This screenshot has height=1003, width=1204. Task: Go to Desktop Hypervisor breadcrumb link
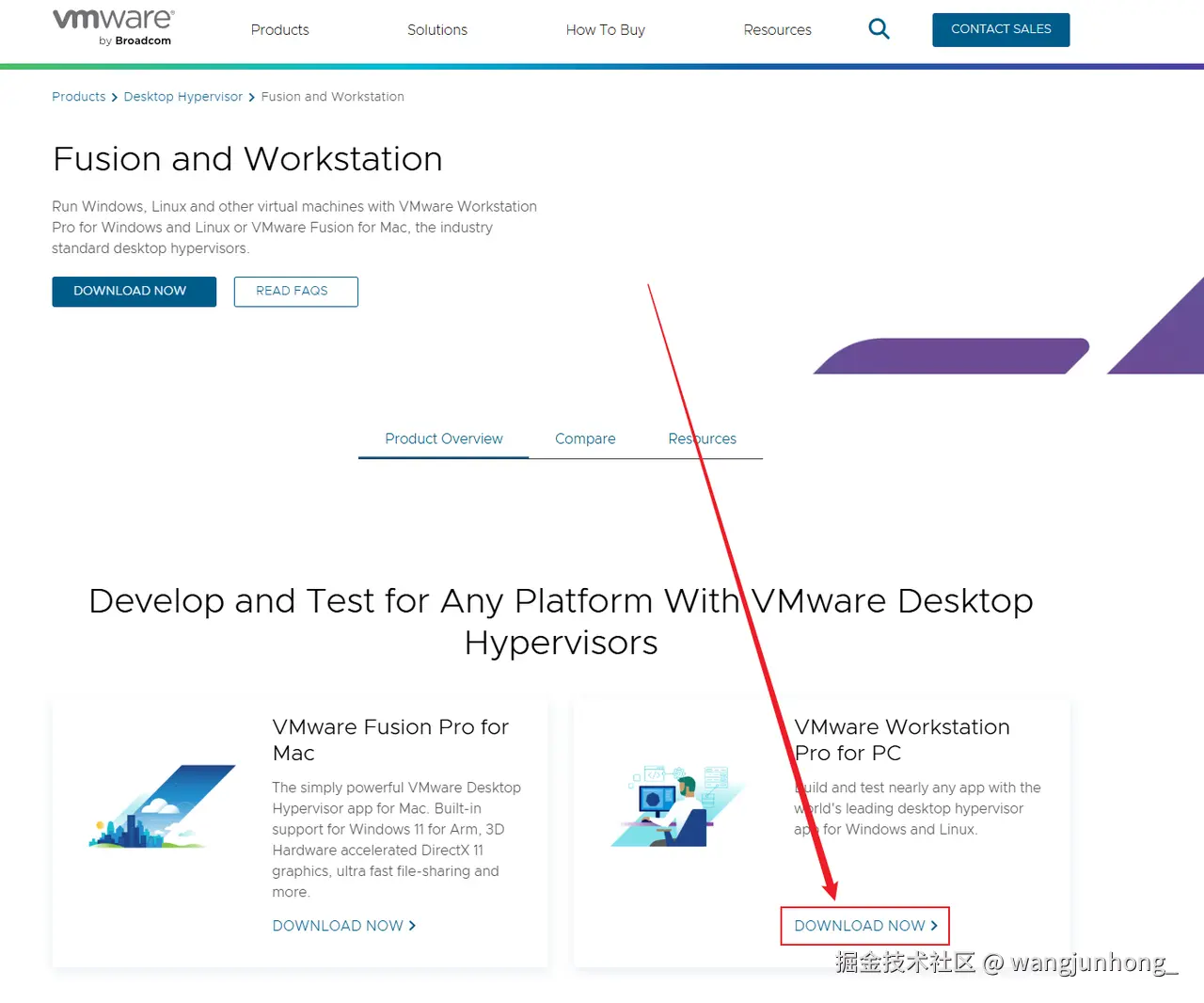(x=183, y=97)
